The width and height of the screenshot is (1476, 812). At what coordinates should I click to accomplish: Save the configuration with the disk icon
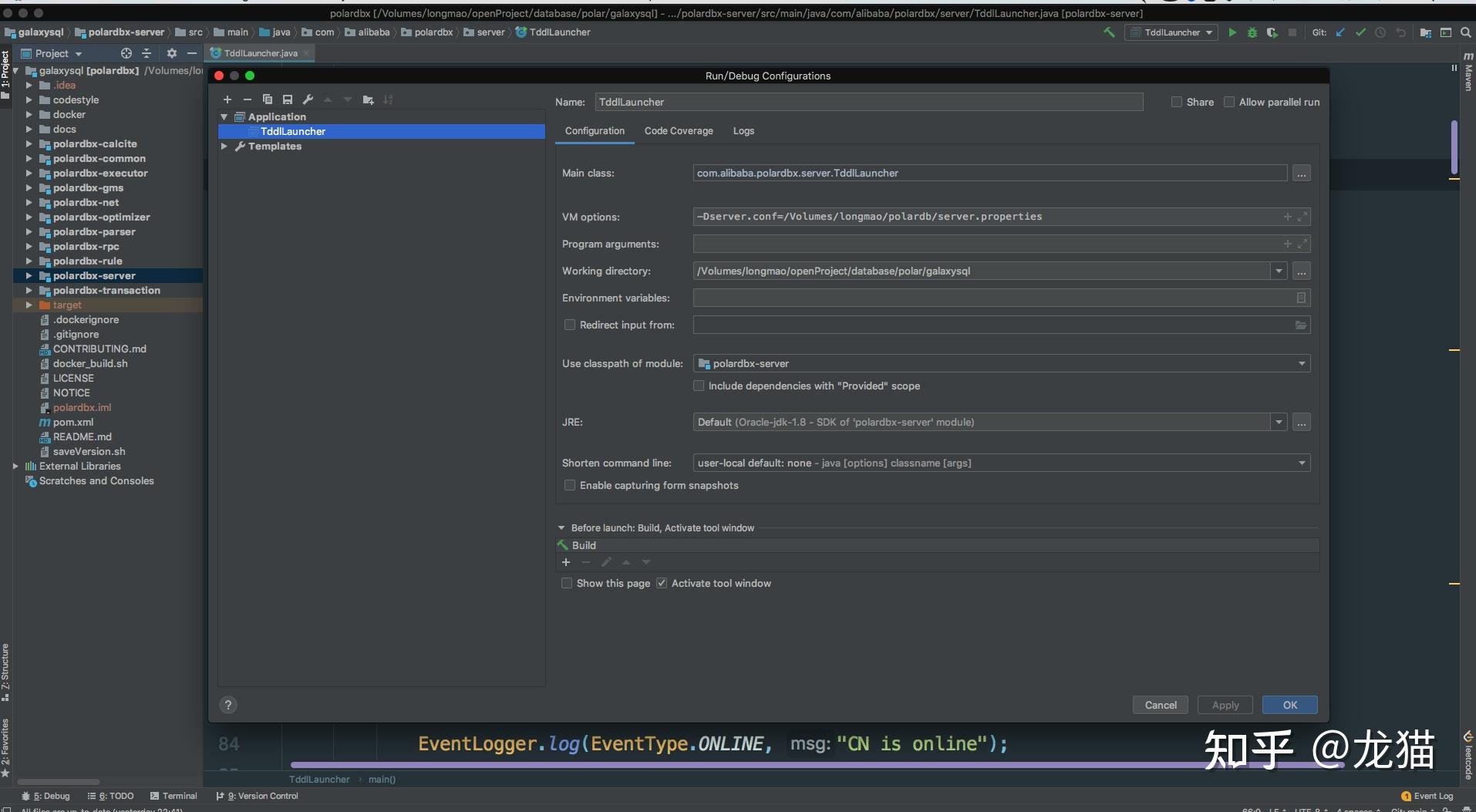click(288, 99)
